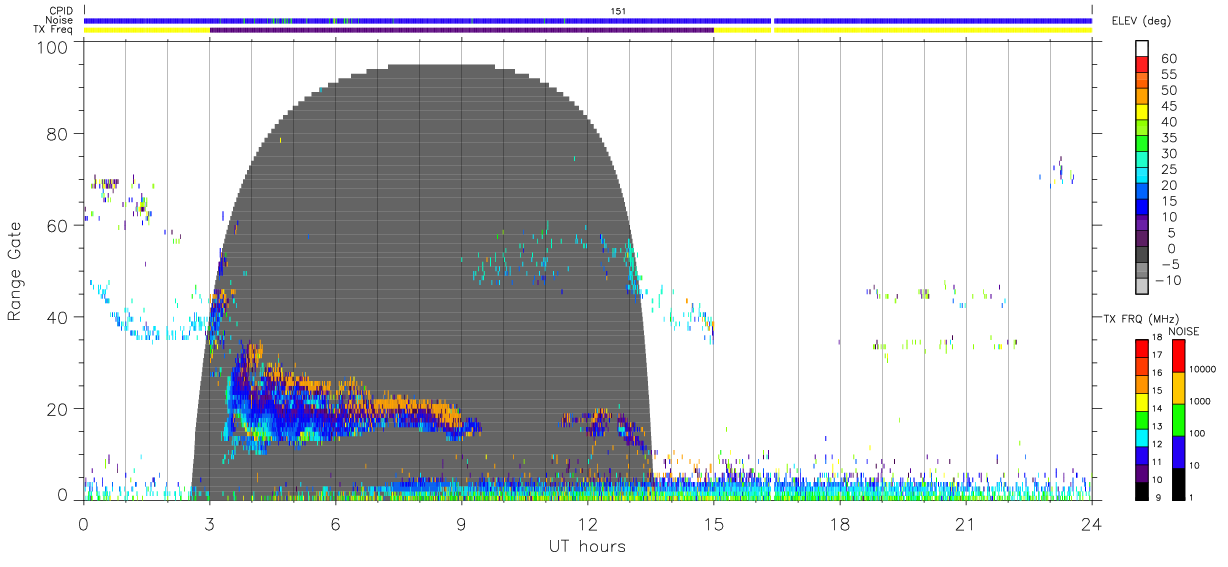Click TX FRQ colorbar segment between 9 and 10

pyautogui.click(x=1141, y=489)
